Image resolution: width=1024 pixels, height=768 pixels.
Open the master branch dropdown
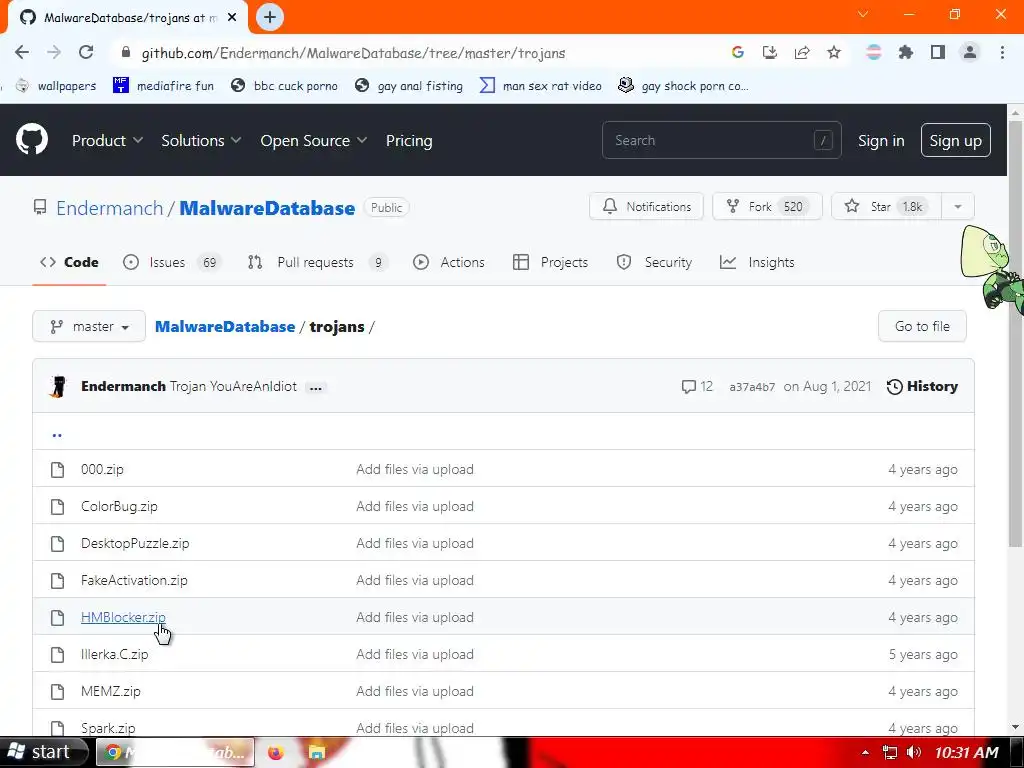coord(89,327)
